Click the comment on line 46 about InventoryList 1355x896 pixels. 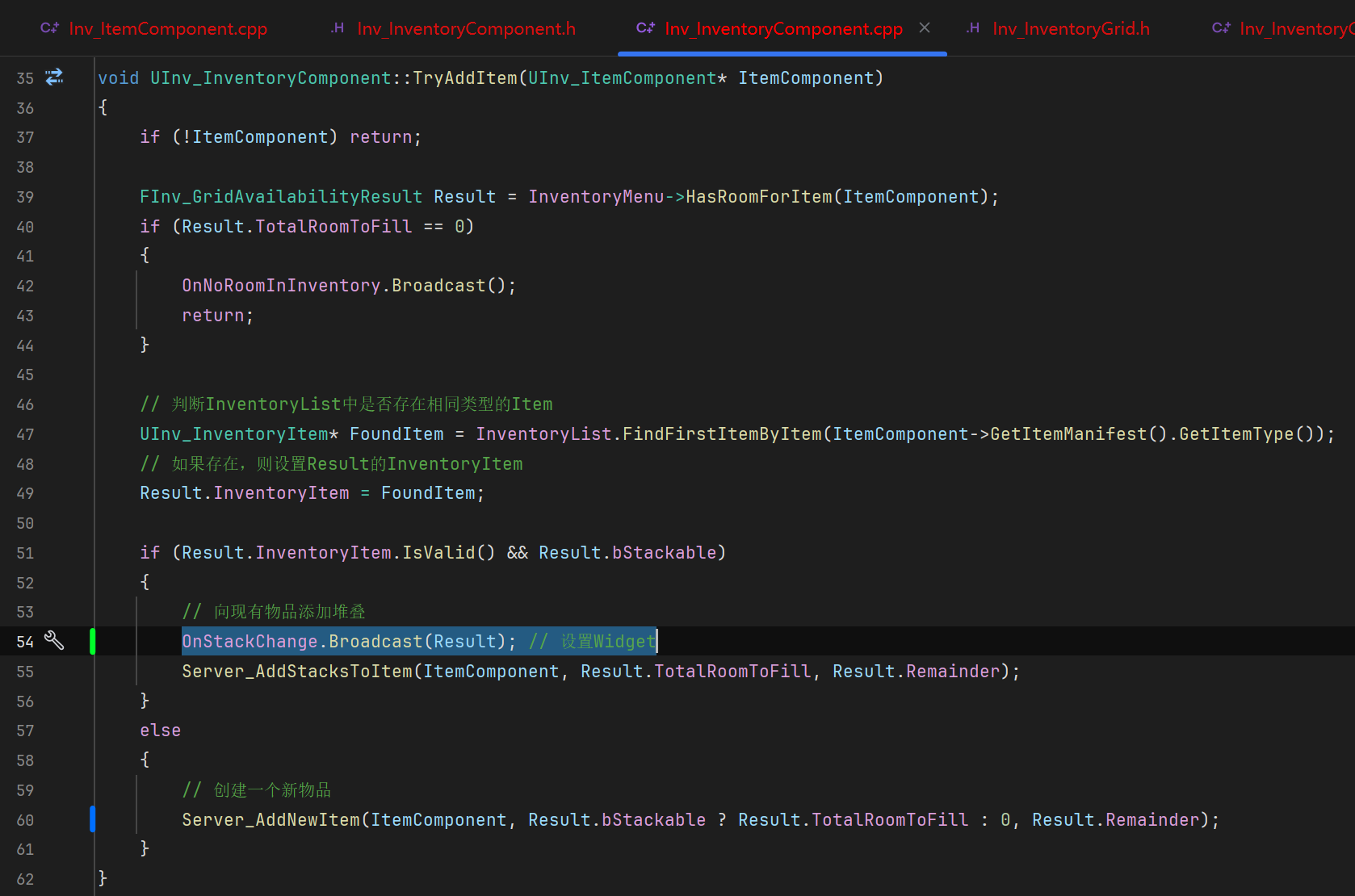pos(346,404)
